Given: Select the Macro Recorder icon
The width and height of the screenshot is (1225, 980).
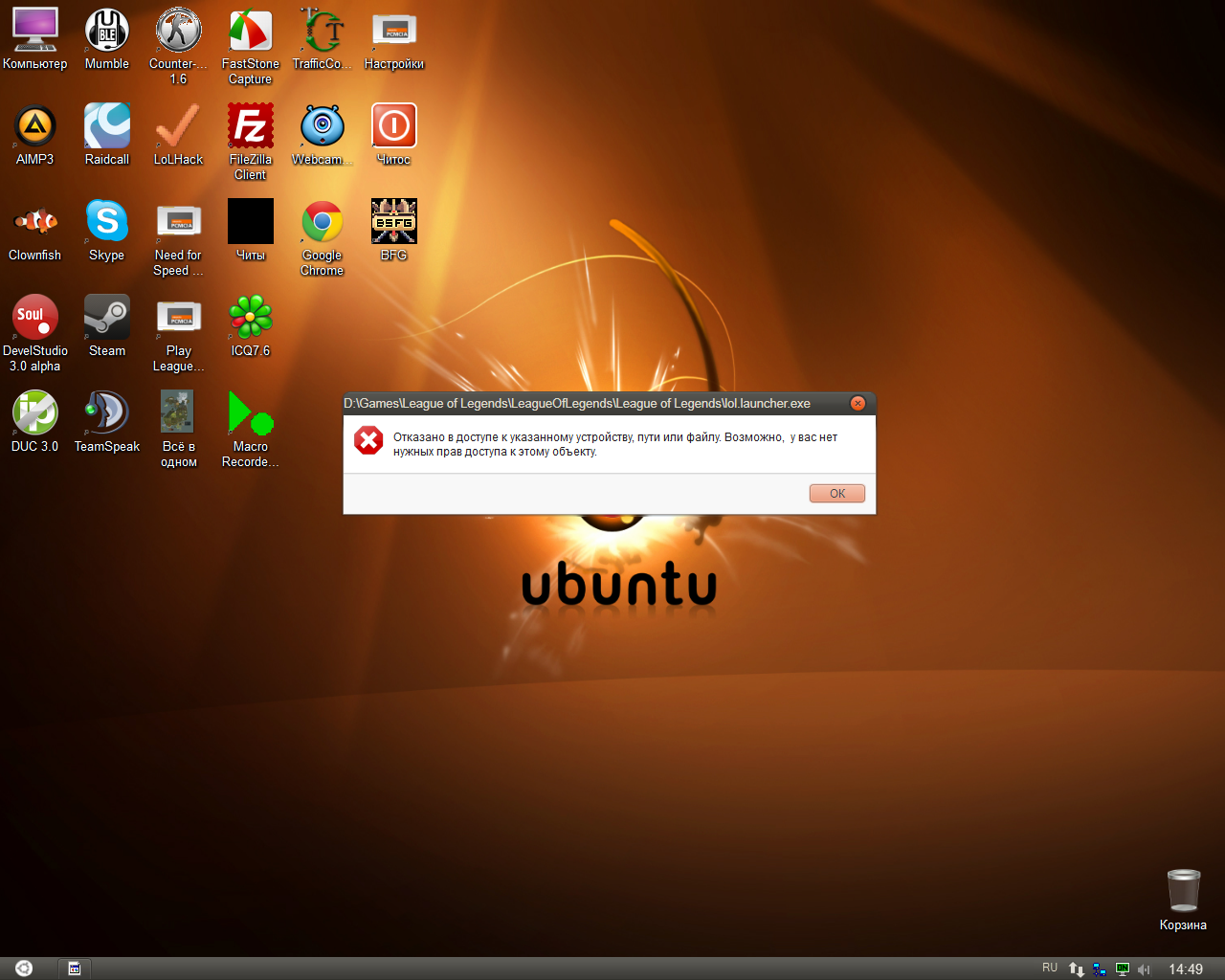Looking at the screenshot, I should tap(251, 429).
